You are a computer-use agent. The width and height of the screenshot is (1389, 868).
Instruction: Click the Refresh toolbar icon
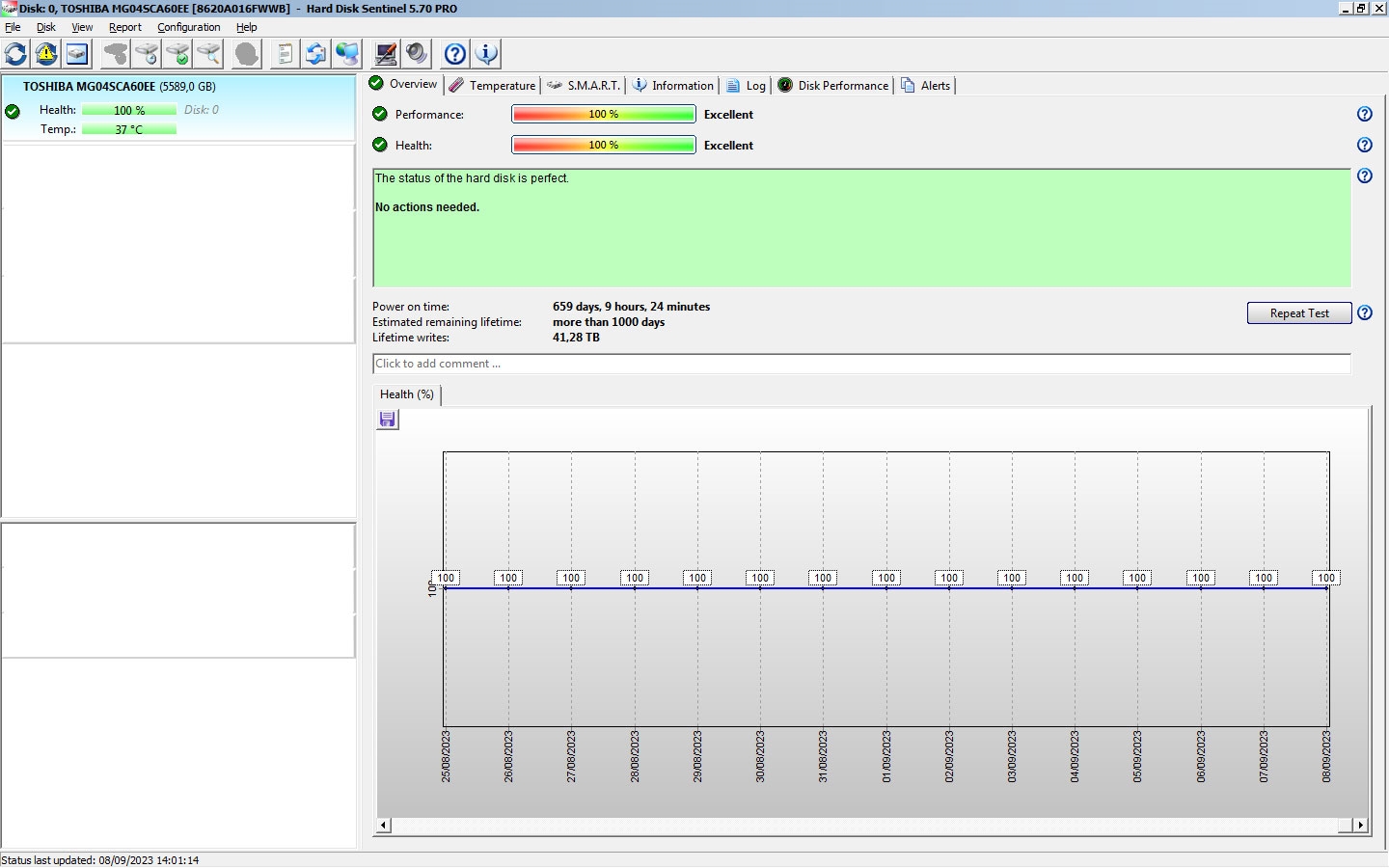click(x=16, y=54)
